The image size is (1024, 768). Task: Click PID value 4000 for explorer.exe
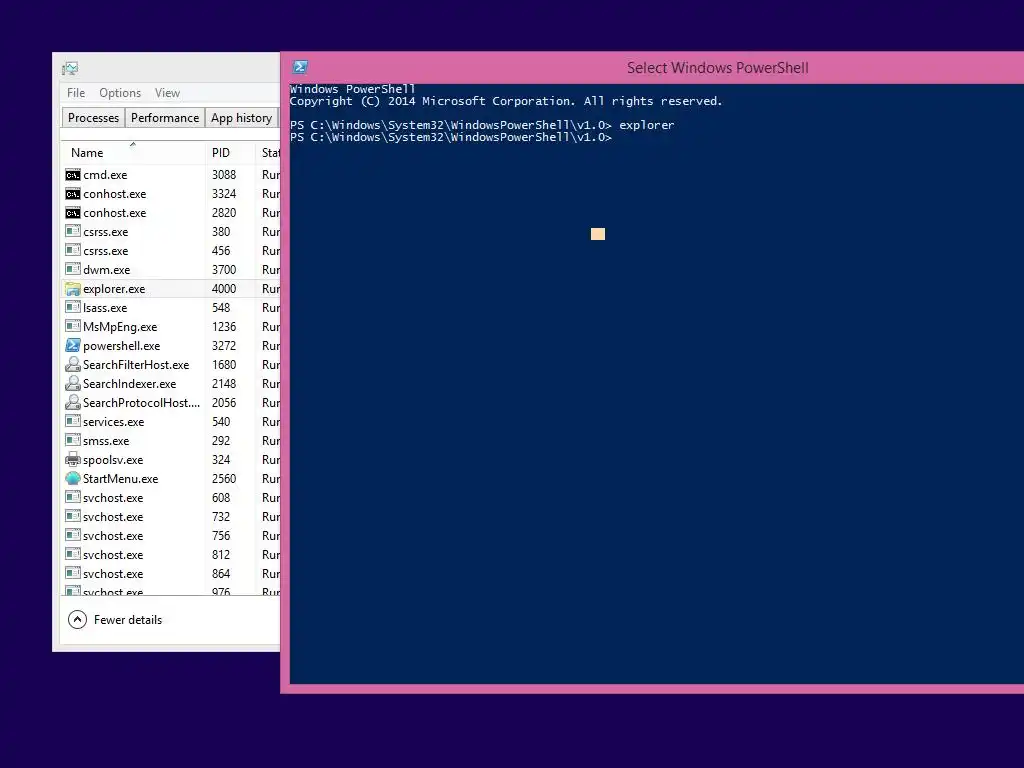[224, 289]
